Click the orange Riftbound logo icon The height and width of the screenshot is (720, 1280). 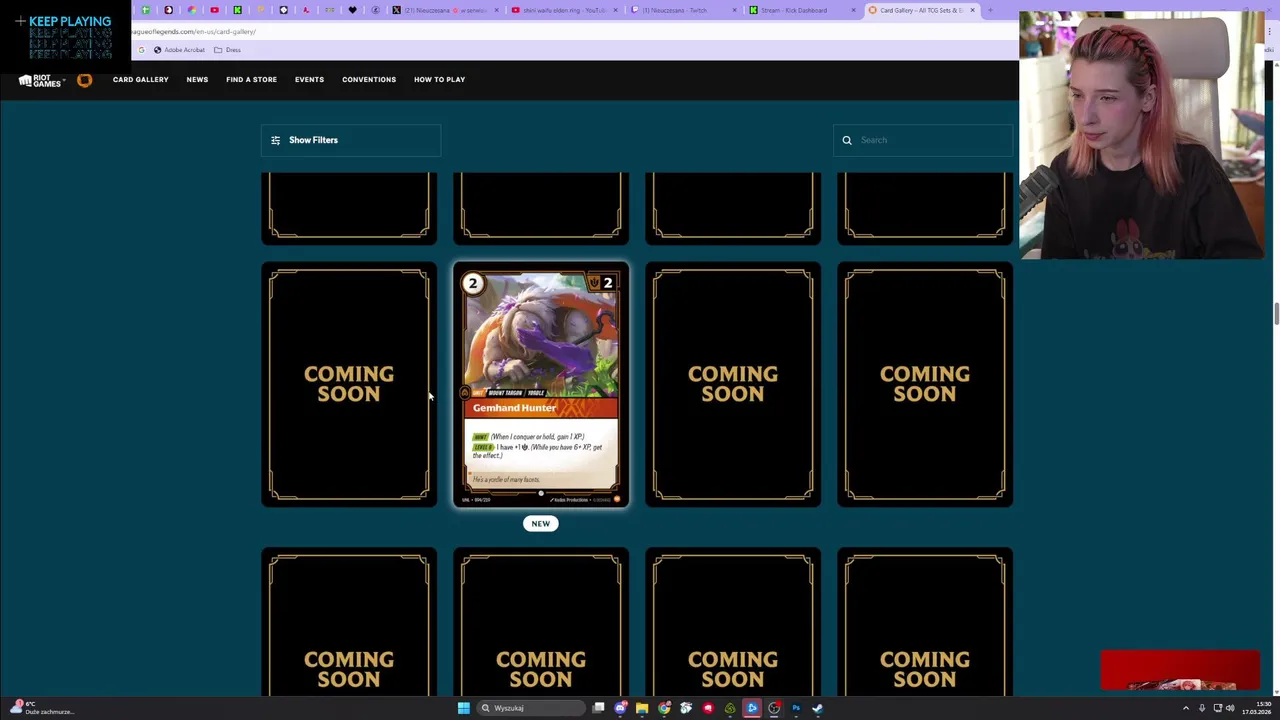tap(85, 80)
